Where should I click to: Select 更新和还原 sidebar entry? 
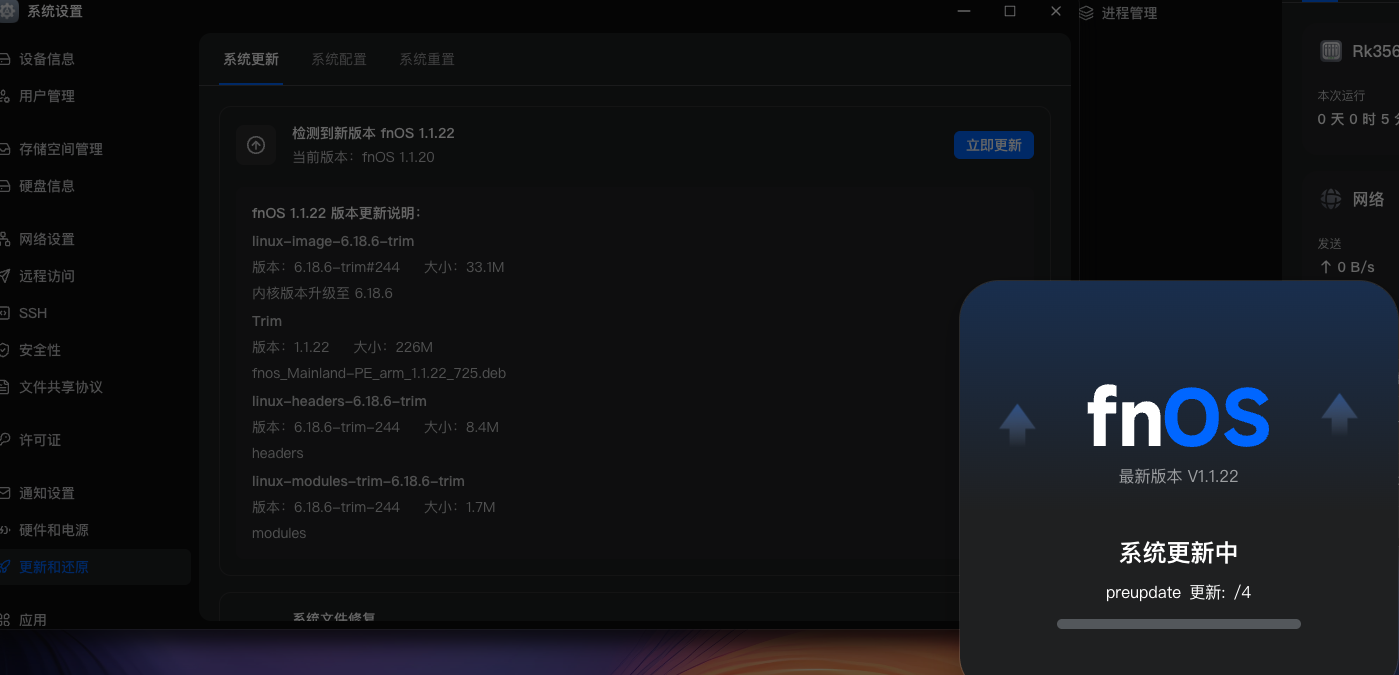(95, 567)
